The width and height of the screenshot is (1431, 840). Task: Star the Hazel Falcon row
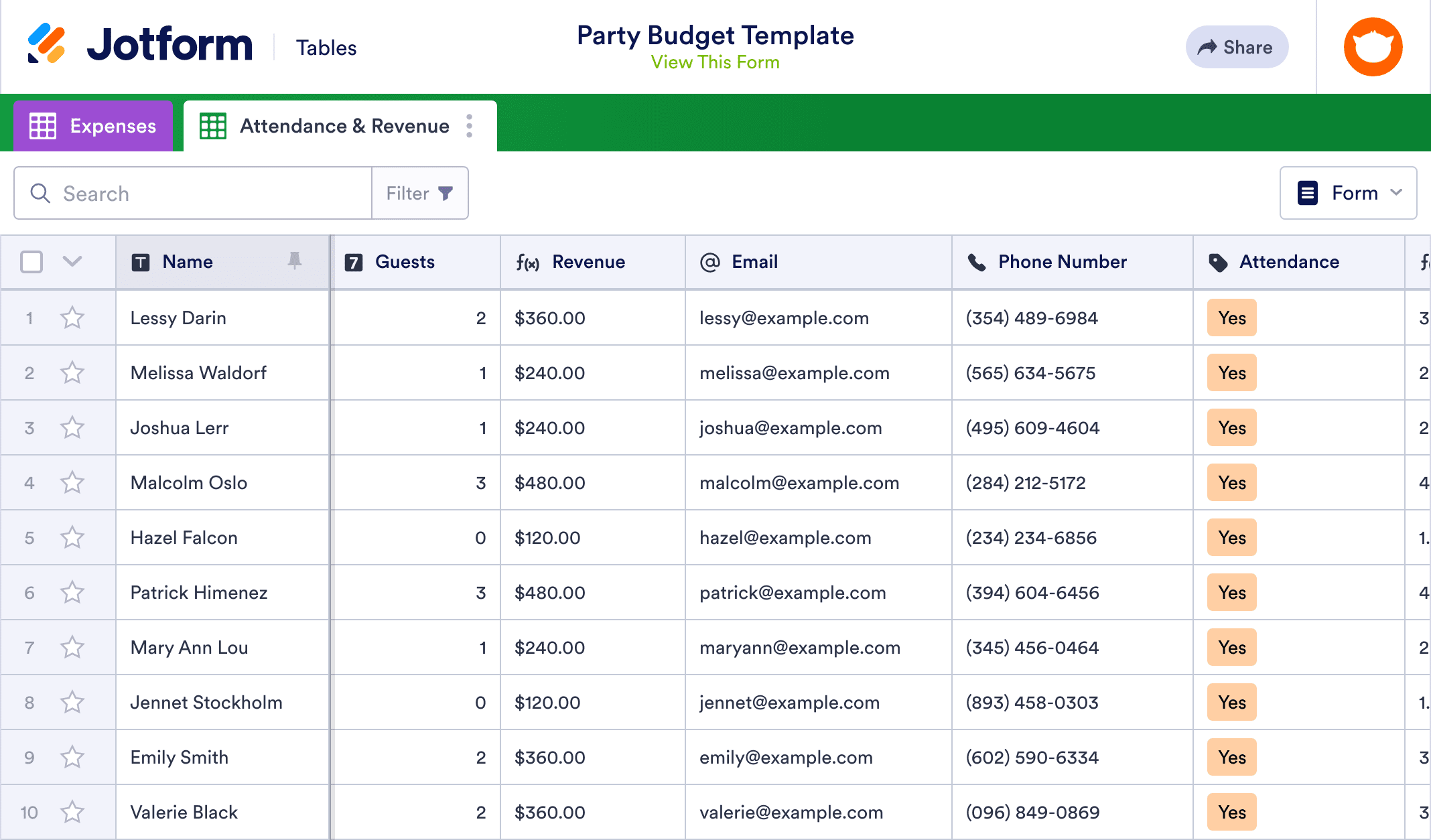(72, 537)
